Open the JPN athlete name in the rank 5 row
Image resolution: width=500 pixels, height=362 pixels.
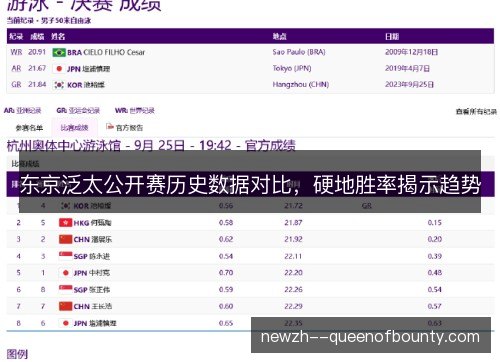[x=92, y=273]
